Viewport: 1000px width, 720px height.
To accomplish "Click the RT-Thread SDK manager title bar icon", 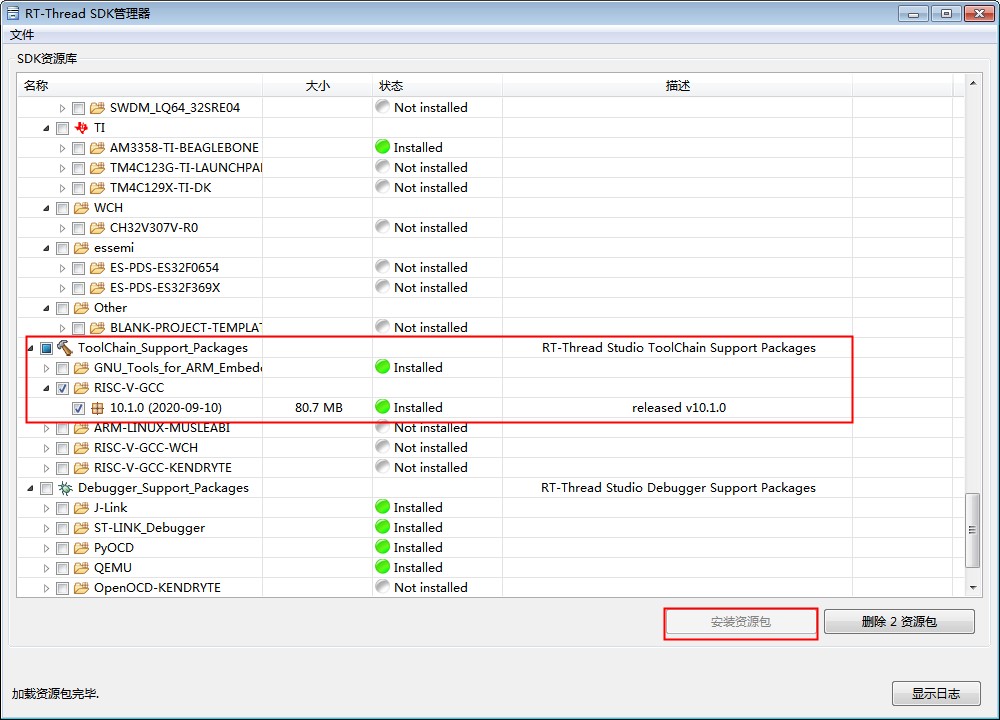I will point(13,13).
